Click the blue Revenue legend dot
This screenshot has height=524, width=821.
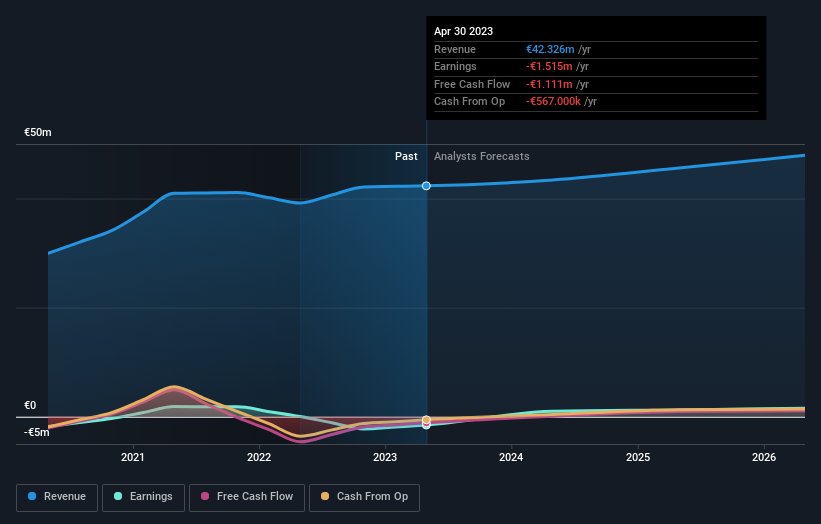tap(32, 496)
